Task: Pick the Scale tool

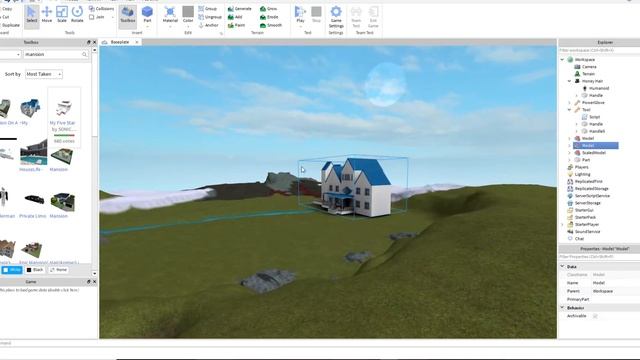Action: pos(62,15)
